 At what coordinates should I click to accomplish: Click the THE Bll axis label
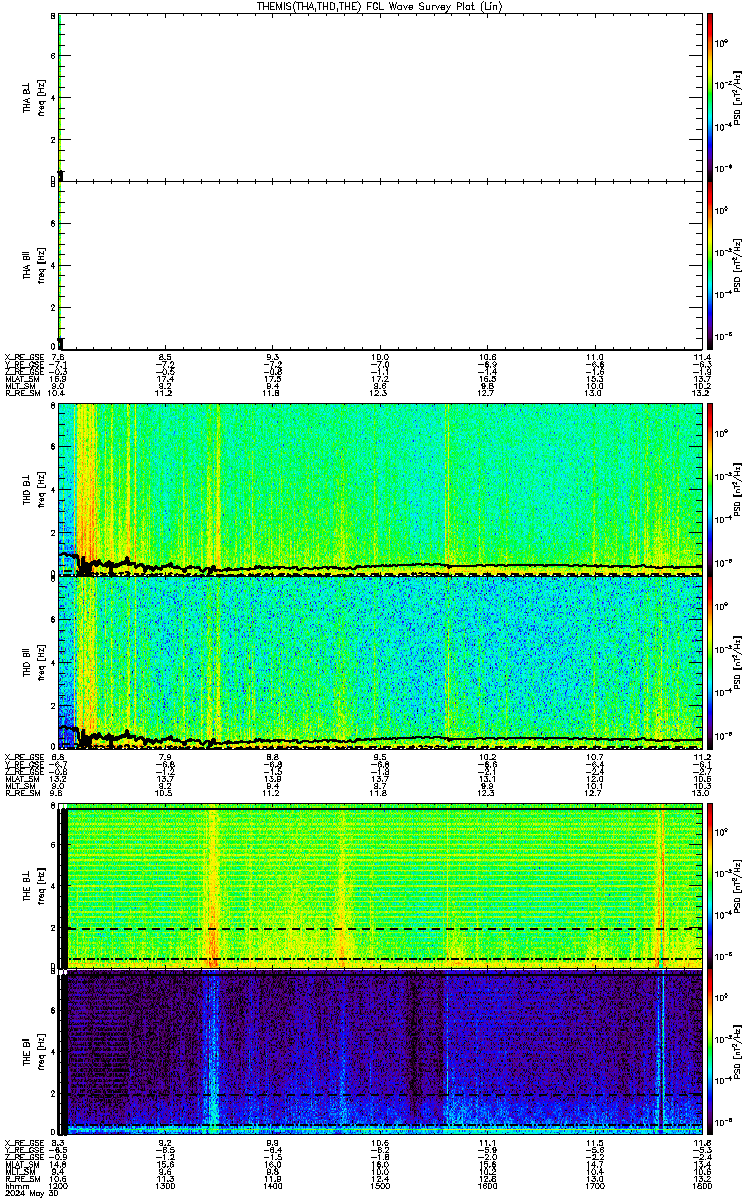click(27, 1052)
